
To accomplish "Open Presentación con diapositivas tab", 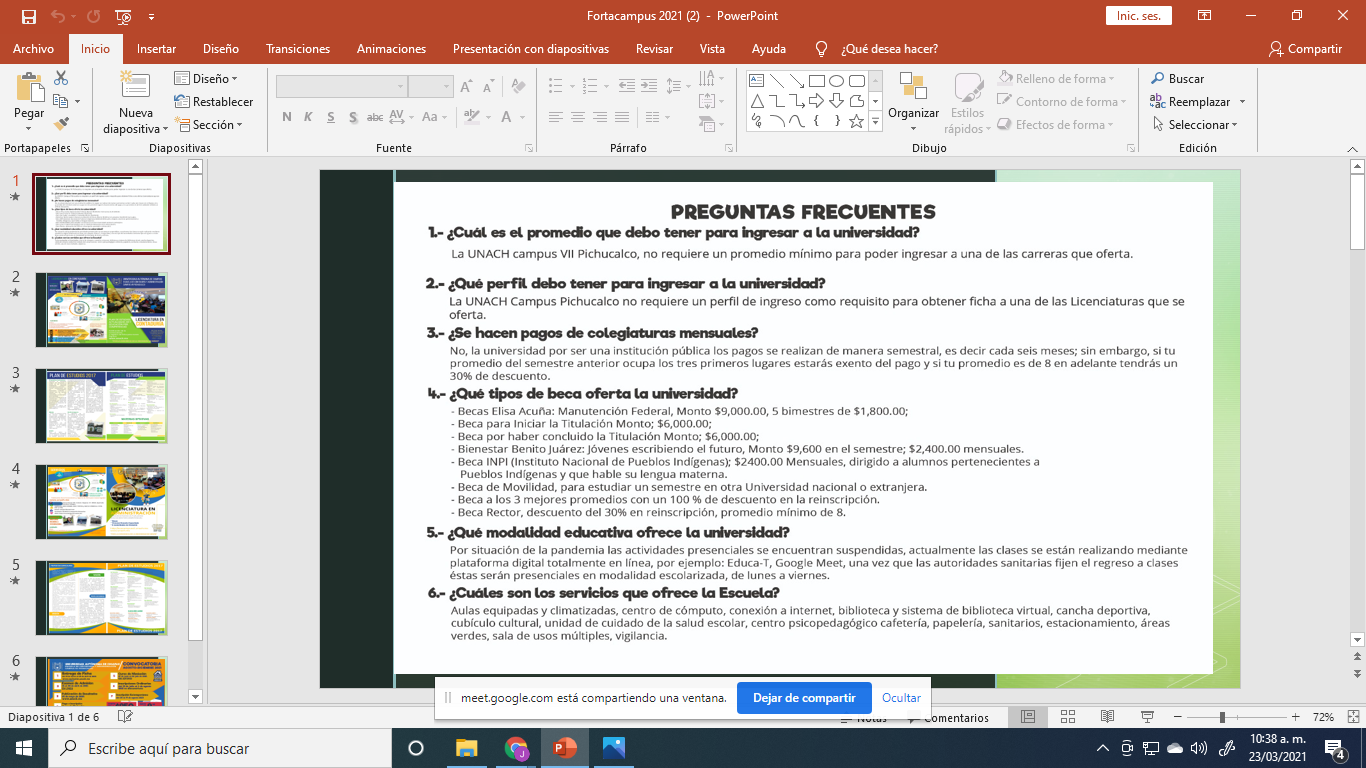I will pos(531,49).
